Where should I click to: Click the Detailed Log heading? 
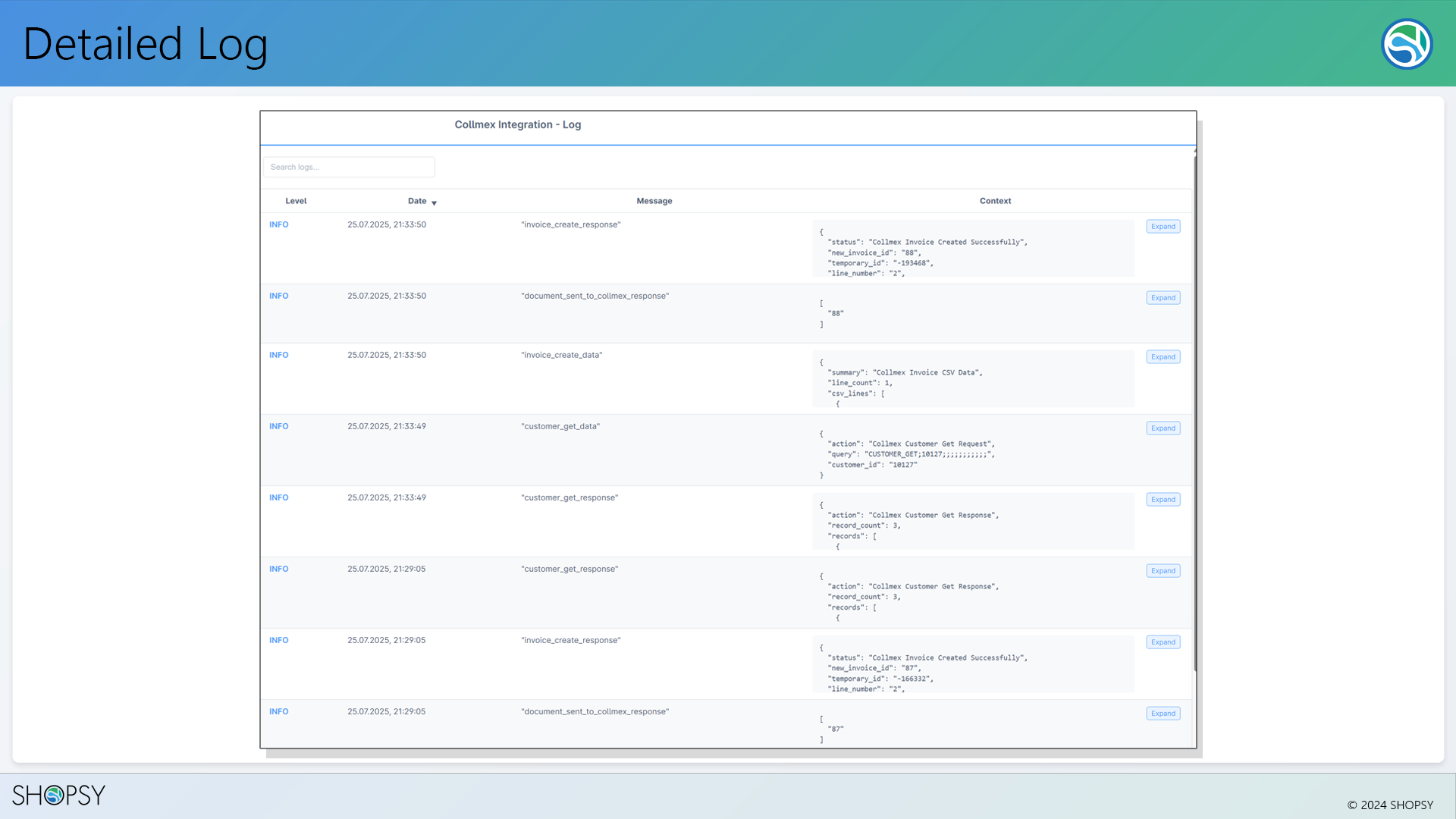[146, 44]
